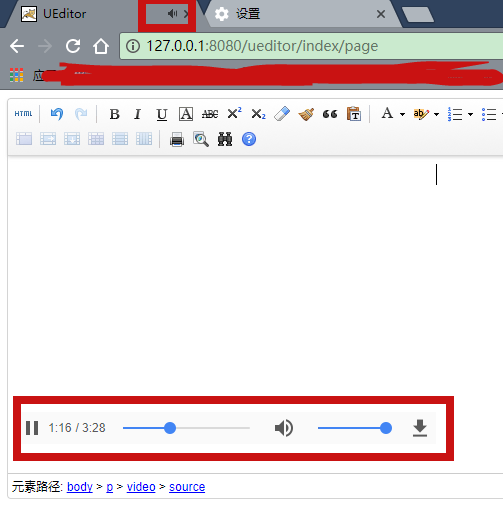503x509 pixels.
Task: Go back in browser history
Action: (17, 46)
